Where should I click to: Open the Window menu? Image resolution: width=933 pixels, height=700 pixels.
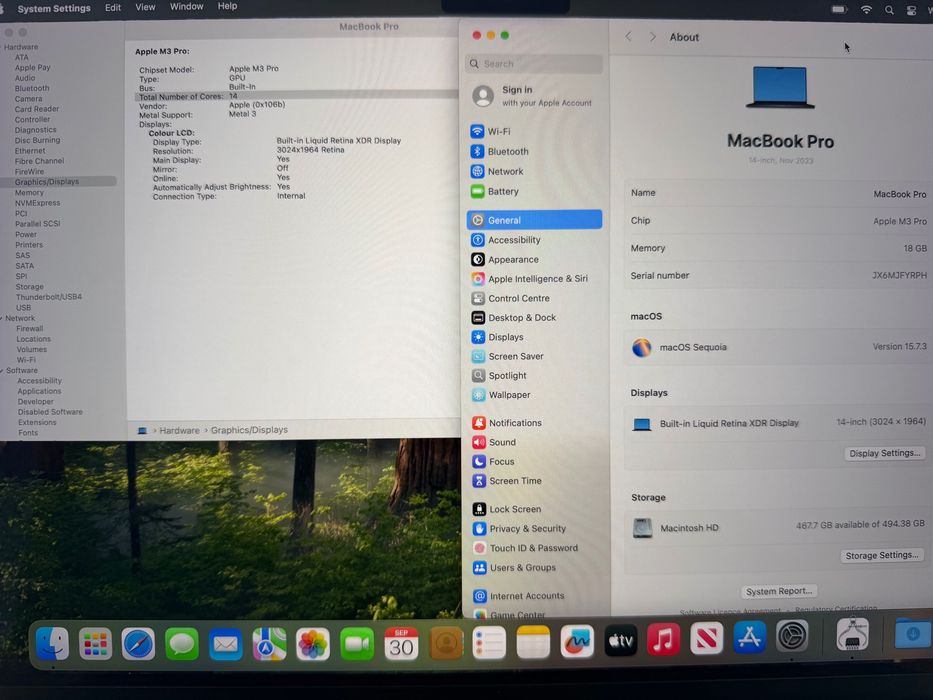point(186,7)
